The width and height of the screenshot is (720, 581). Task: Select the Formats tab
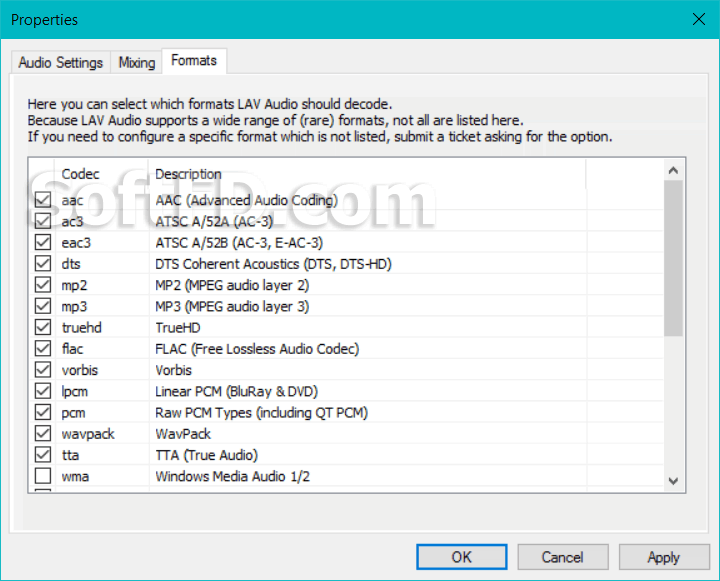(194, 61)
